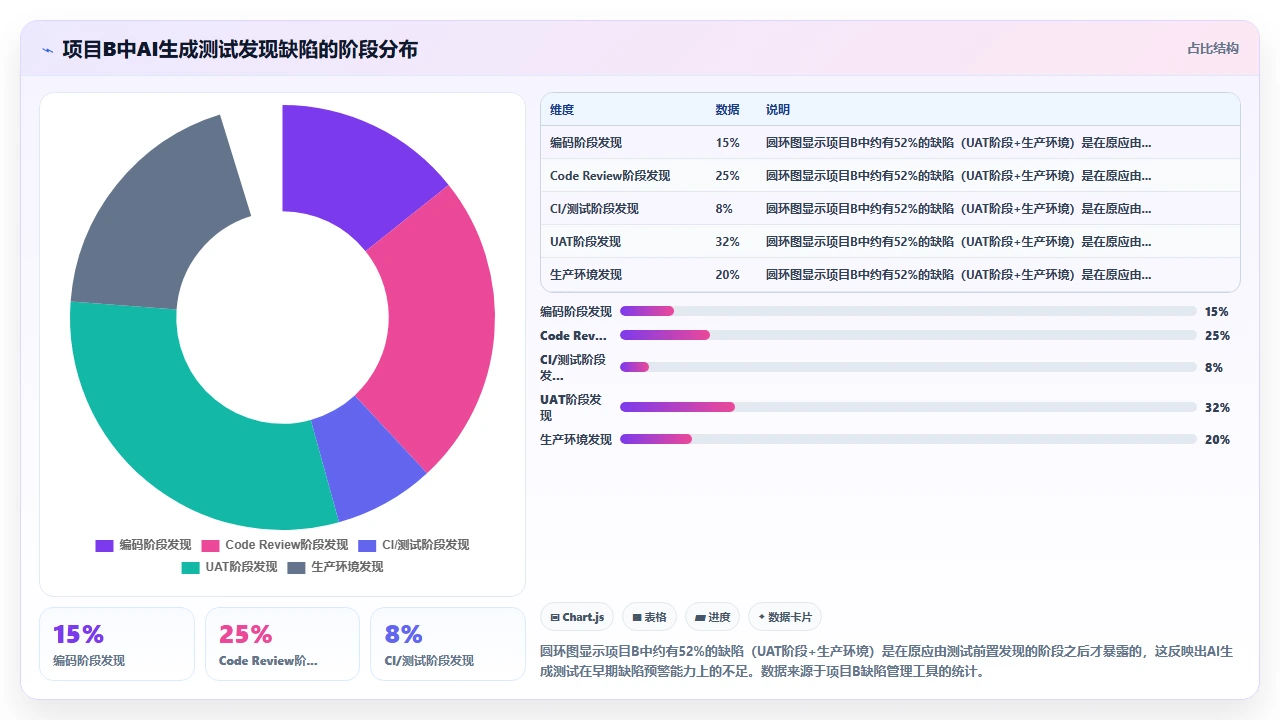This screenshot has width=1280, height=720.
Task: Select the 生产环境发现 table cell
Action: coord(586,275)
